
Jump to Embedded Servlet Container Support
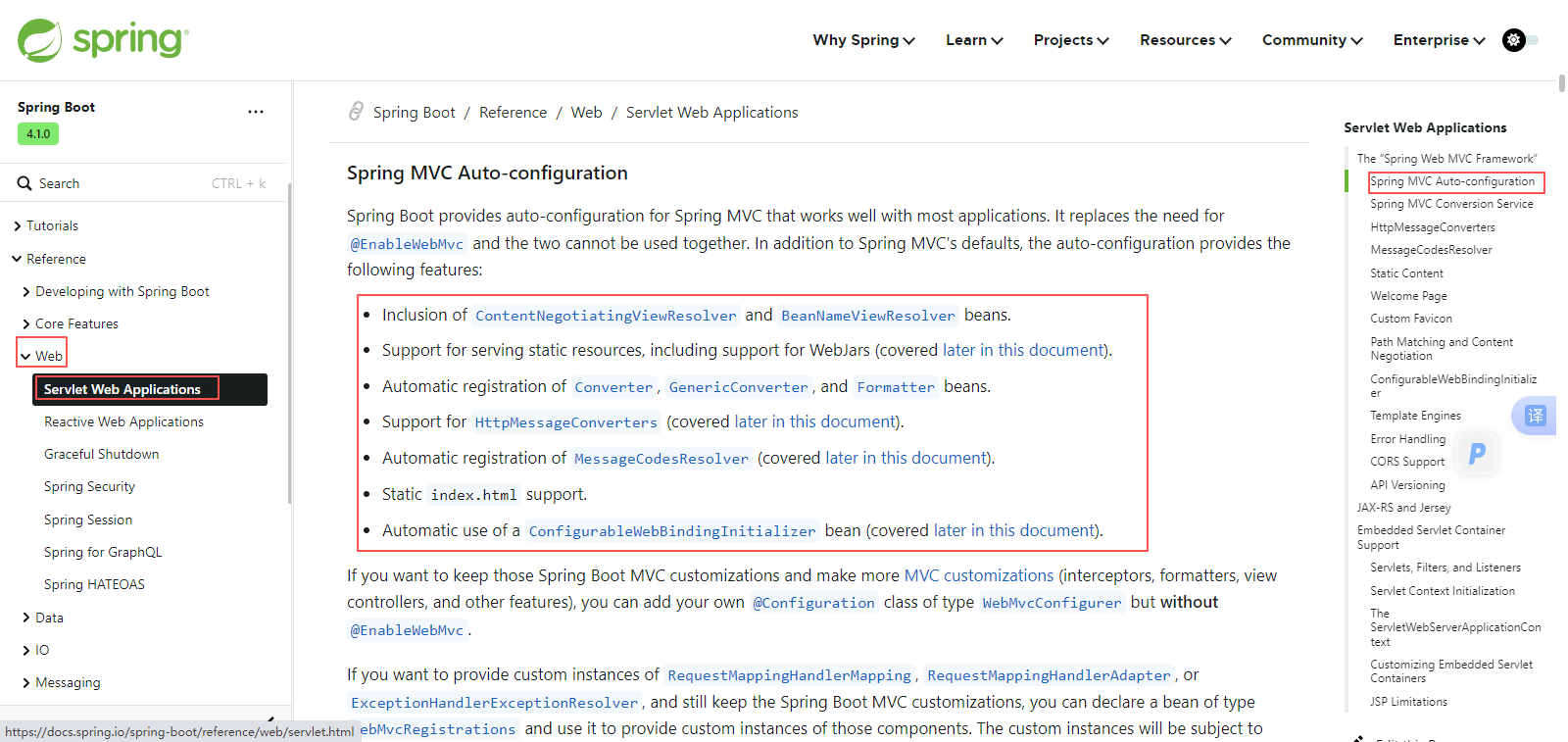(x=1431, y=537)
